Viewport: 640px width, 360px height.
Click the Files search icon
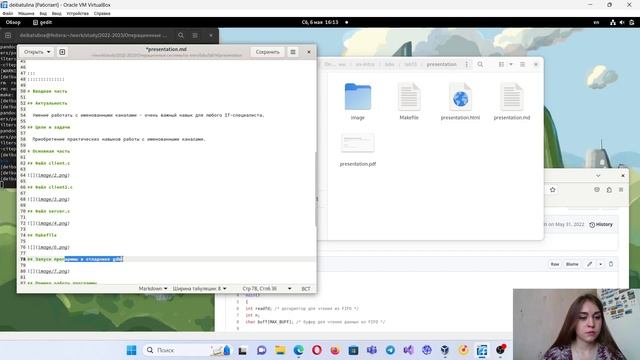[x=480, y=64]
